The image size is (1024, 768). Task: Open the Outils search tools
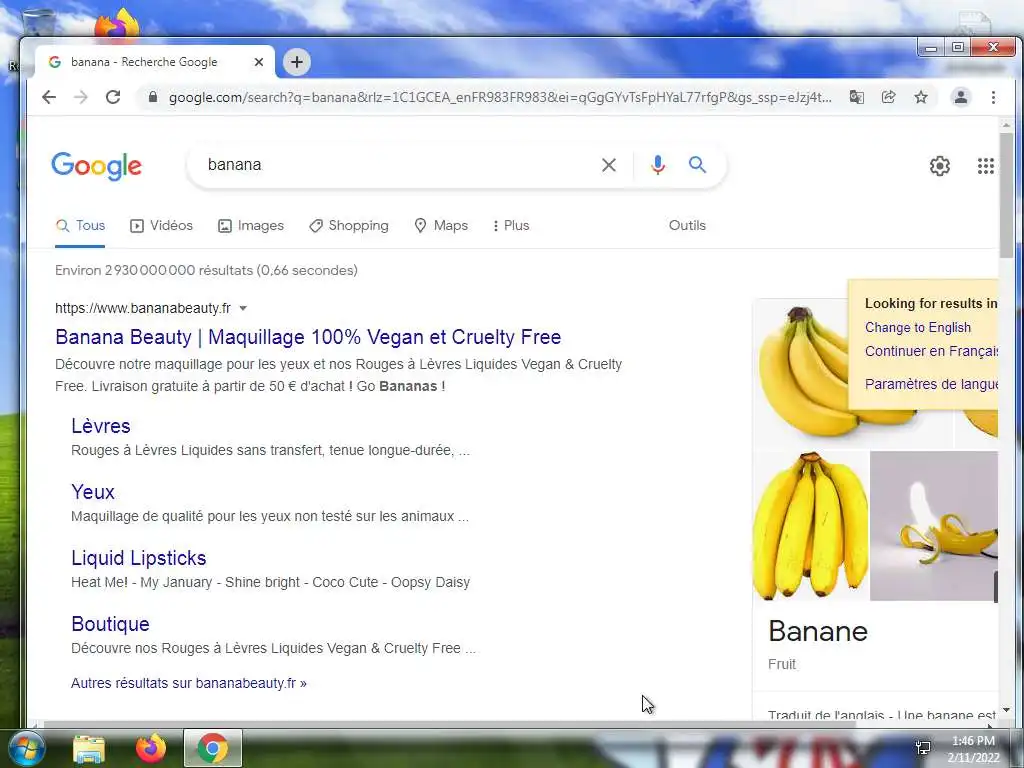pyautogui.click(x=687, y=226)
